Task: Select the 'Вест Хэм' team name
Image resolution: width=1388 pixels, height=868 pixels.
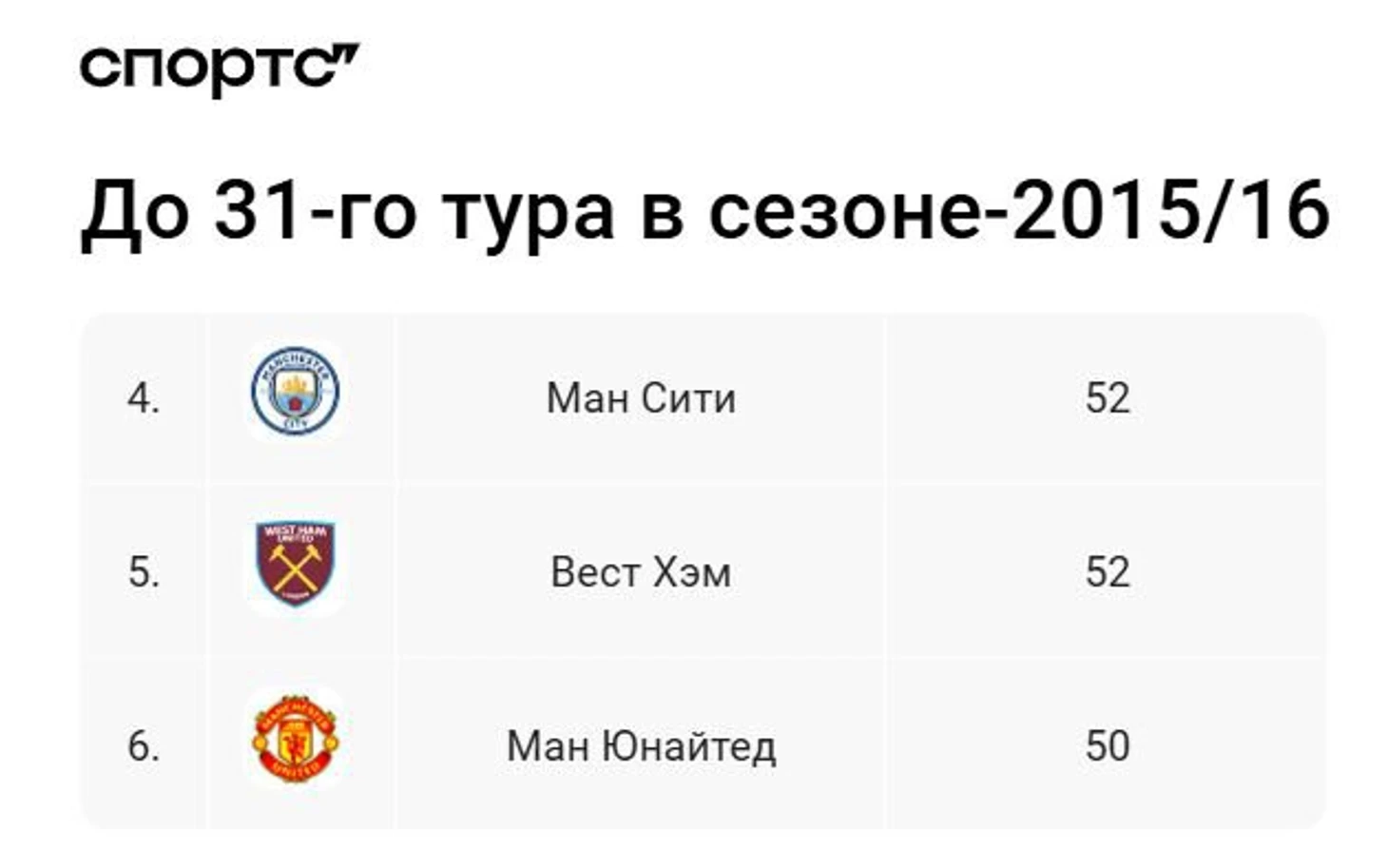Action: point(641,572)
